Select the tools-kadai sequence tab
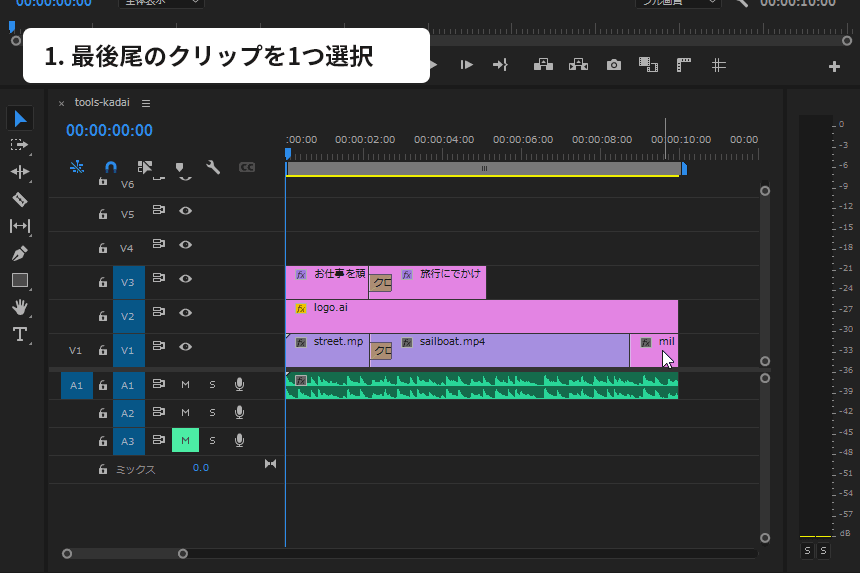The height and width of the screenshot is (573, 860). point(102,102)
